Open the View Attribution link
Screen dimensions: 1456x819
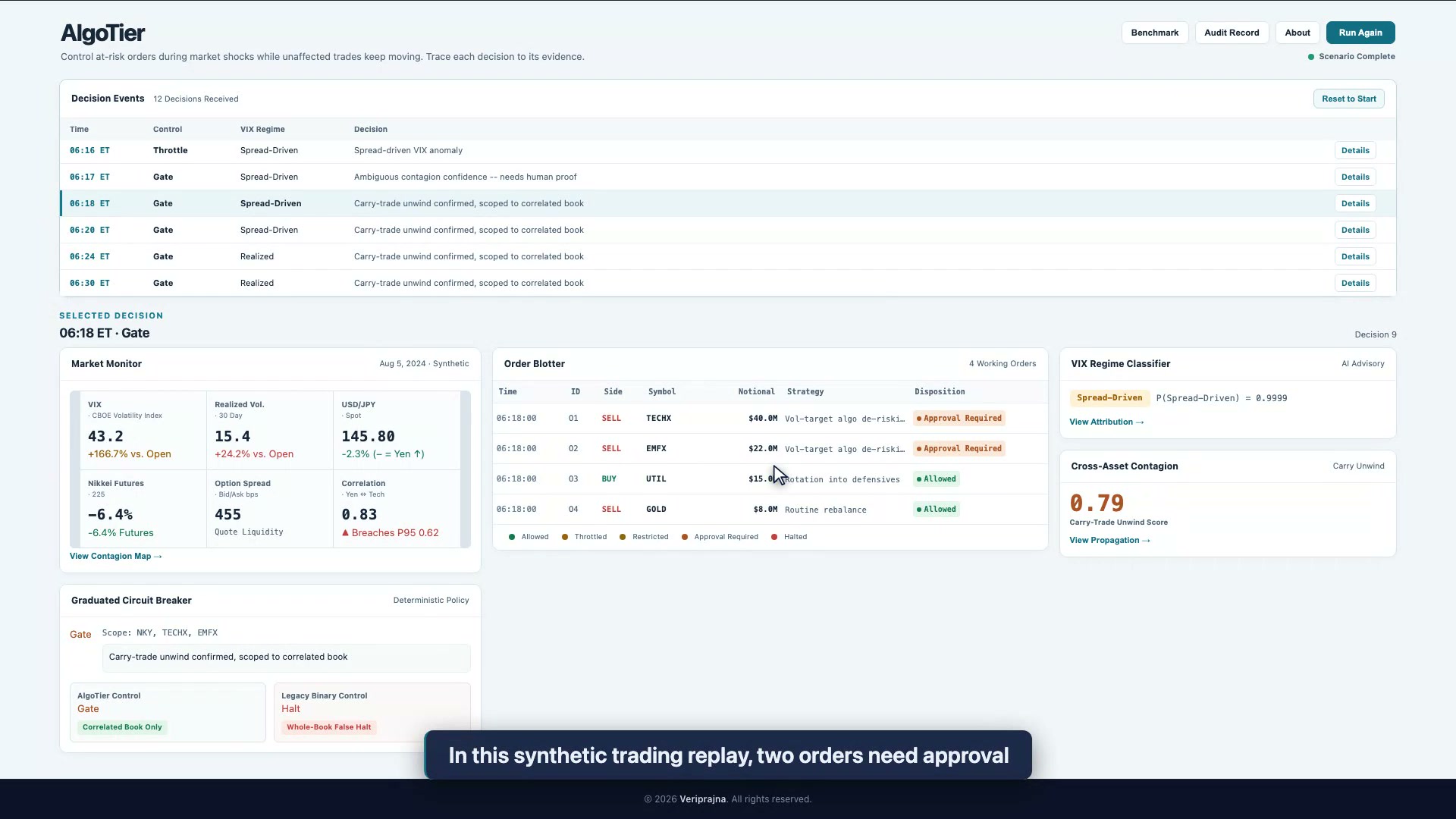(x=1106, y=422)
